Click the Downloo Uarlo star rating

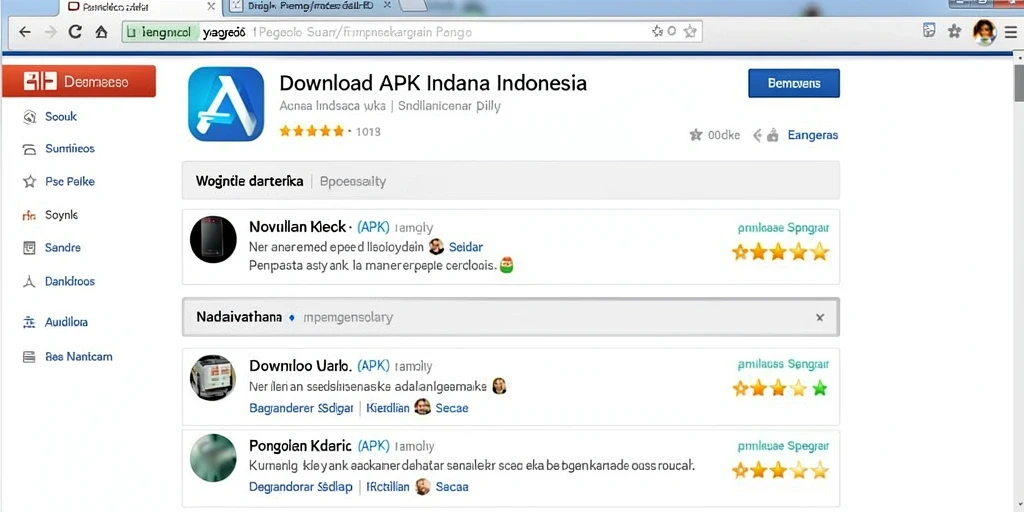click(x=780, y=389)
